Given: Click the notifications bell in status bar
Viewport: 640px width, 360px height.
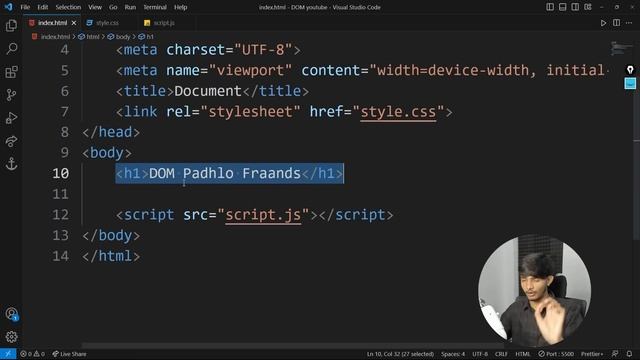Looking at the screenshot, I should tap(629, 354).
